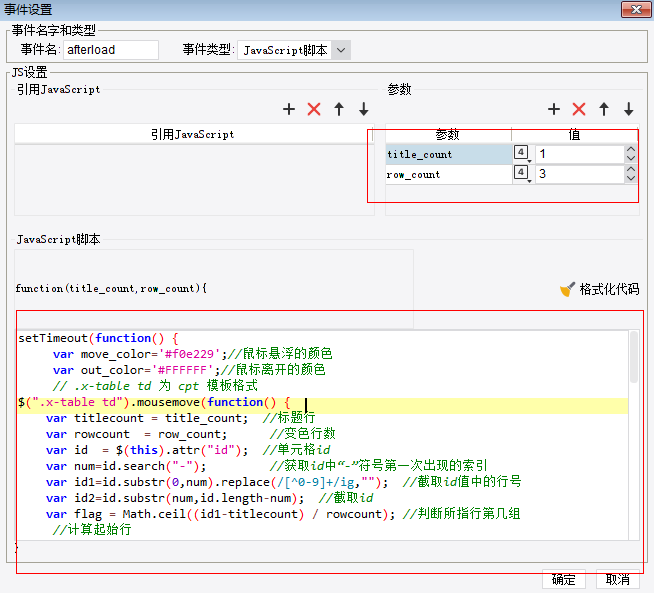Click the empty referenced JavaScript list area

194,180
